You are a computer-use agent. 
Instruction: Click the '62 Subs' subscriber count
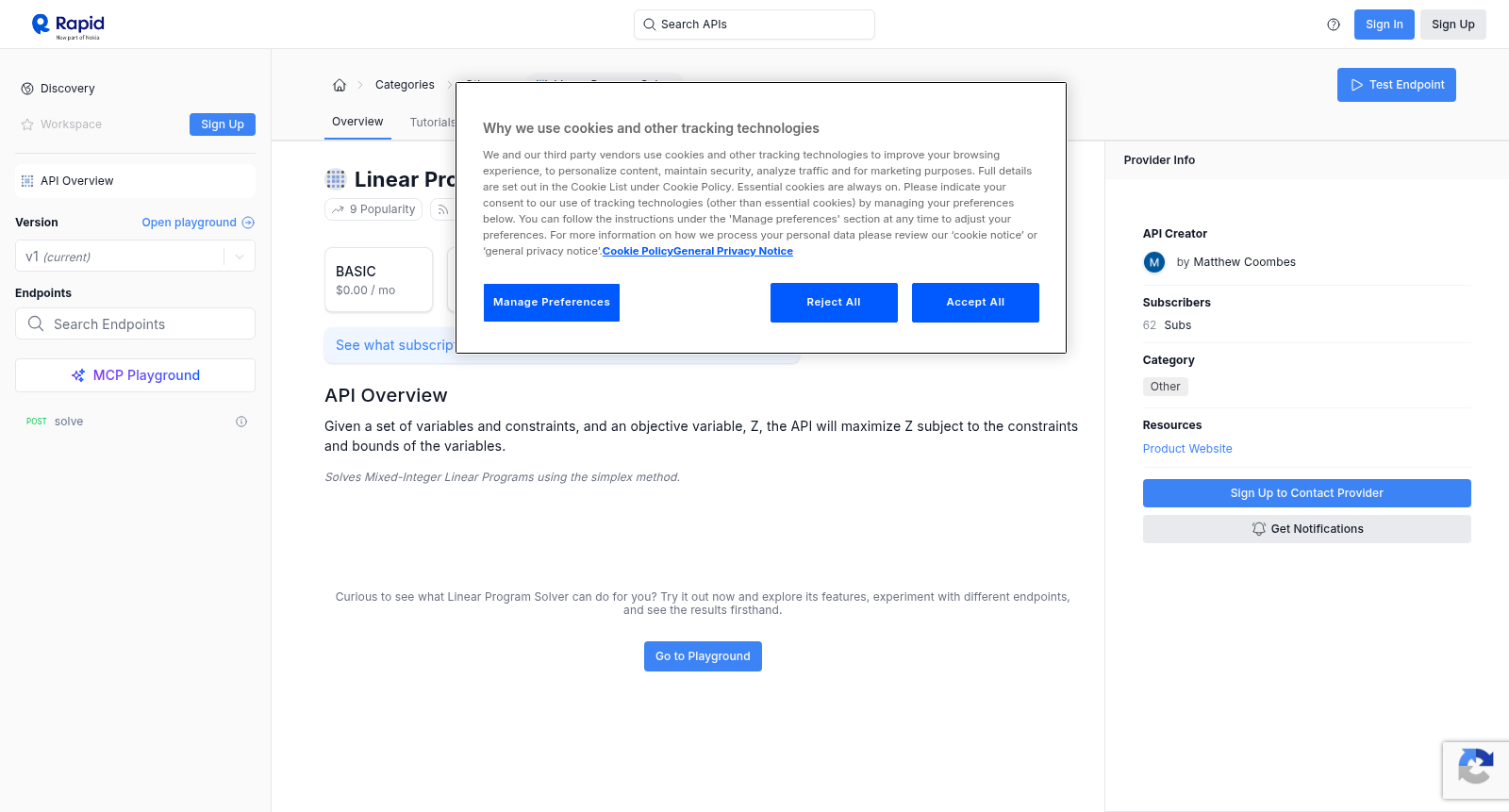pyautogui.click(x=1168, y=325)
